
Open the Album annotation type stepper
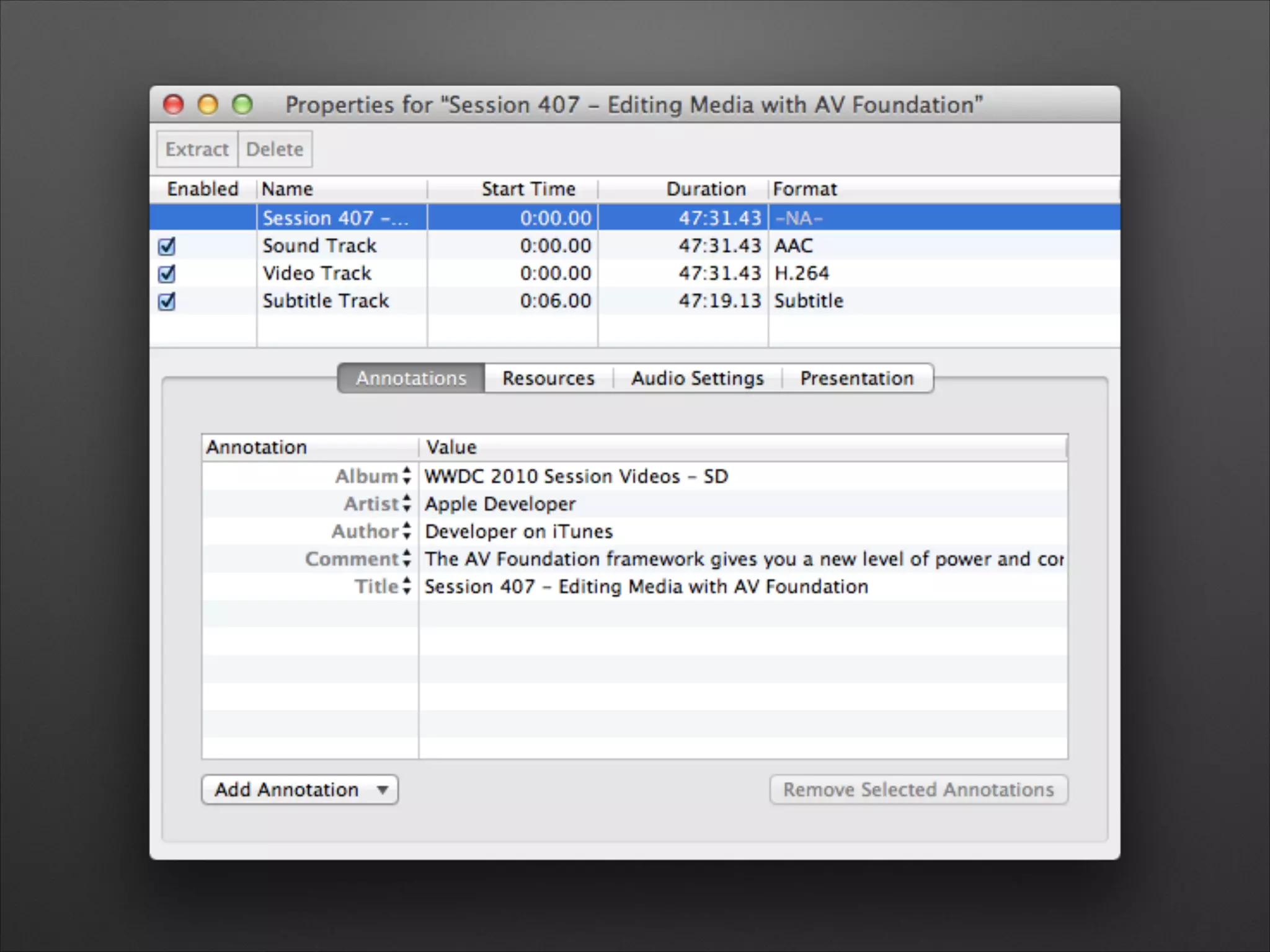406,476
